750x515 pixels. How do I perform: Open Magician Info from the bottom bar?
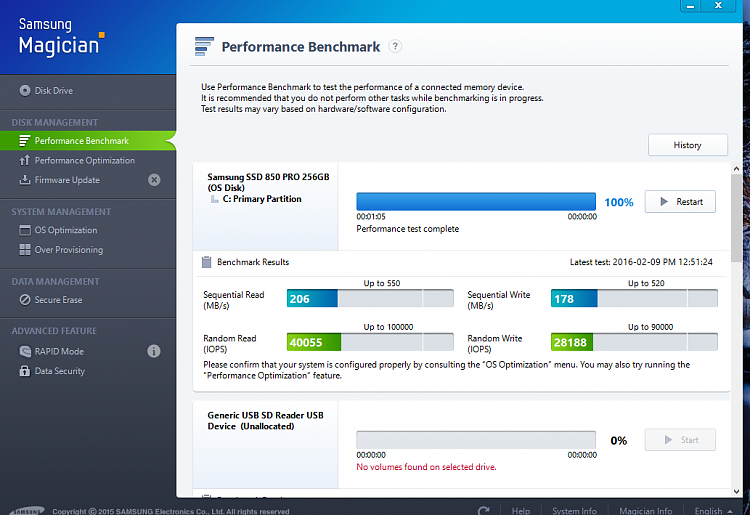[646, 511]
